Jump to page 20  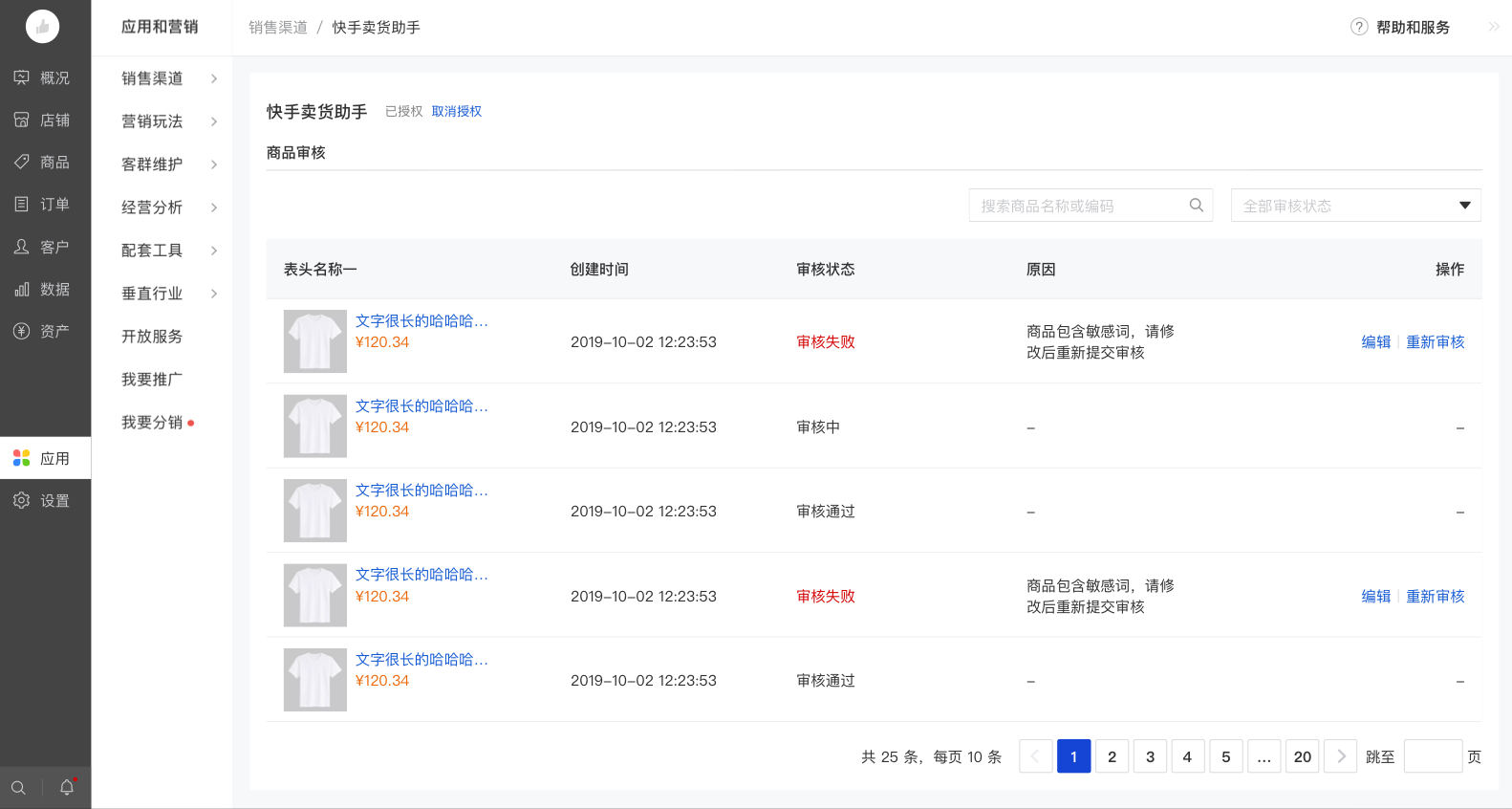coord(1303,756)
